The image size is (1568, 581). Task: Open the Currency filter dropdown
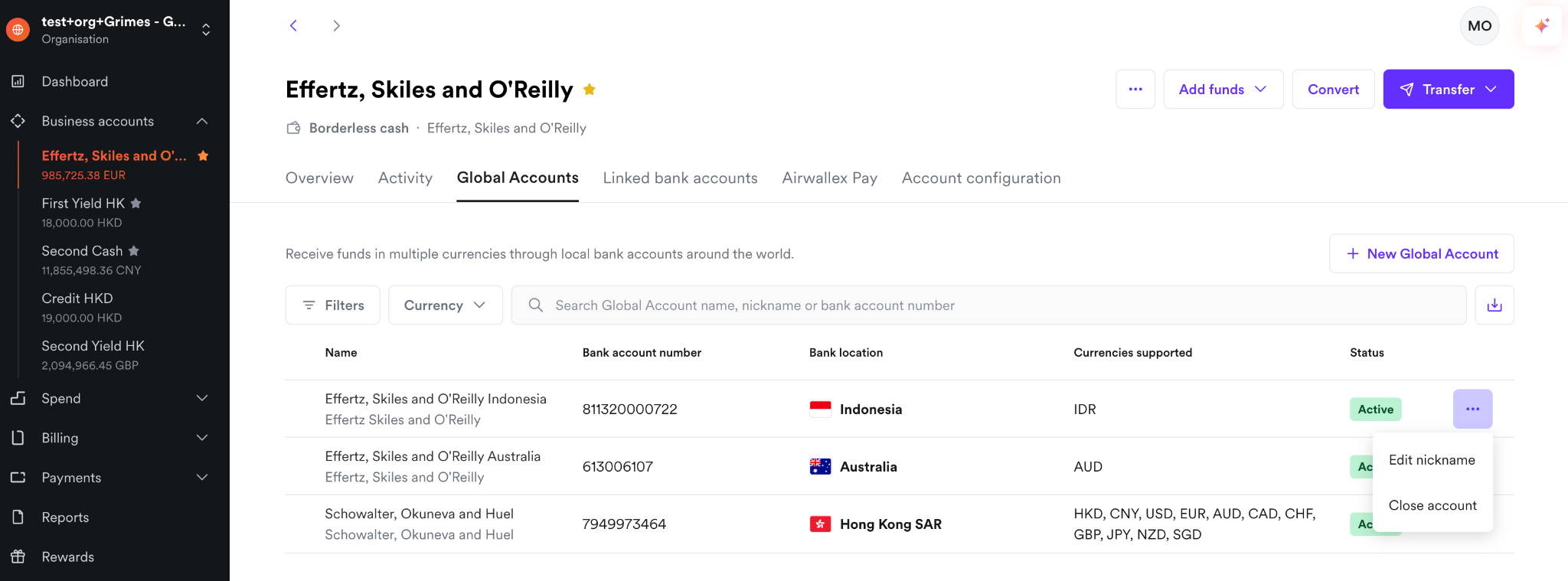pyautogui.click(x=446, y=305)
